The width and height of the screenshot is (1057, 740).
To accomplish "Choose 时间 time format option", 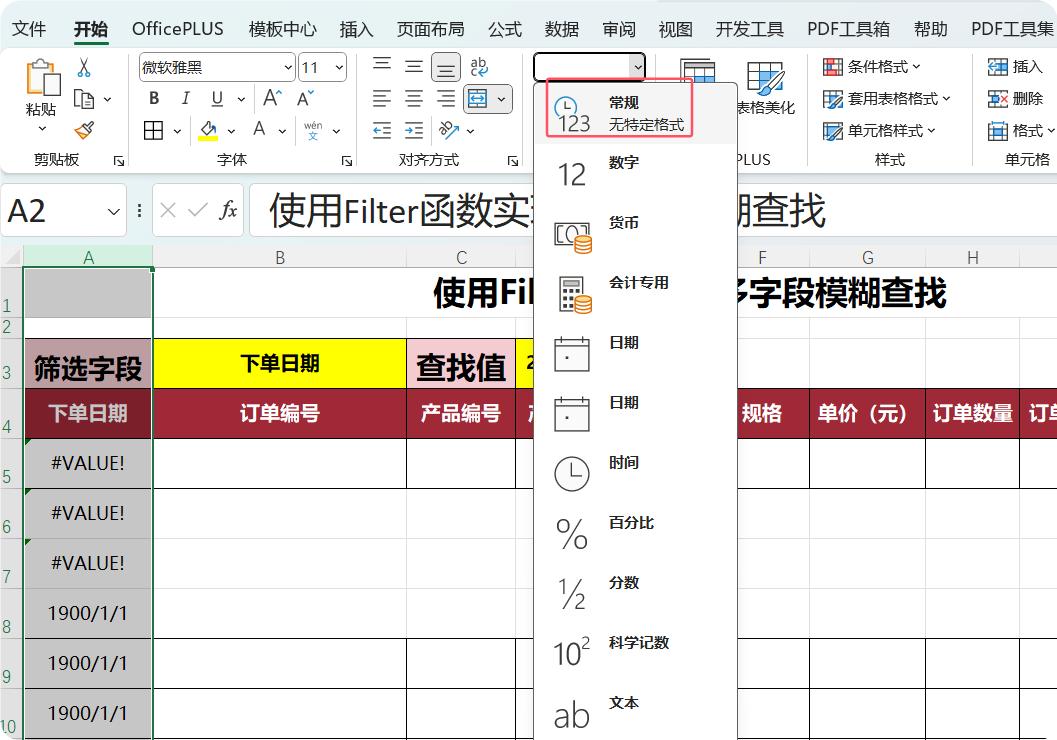I will pyautogui.click(x=634, y=474).
